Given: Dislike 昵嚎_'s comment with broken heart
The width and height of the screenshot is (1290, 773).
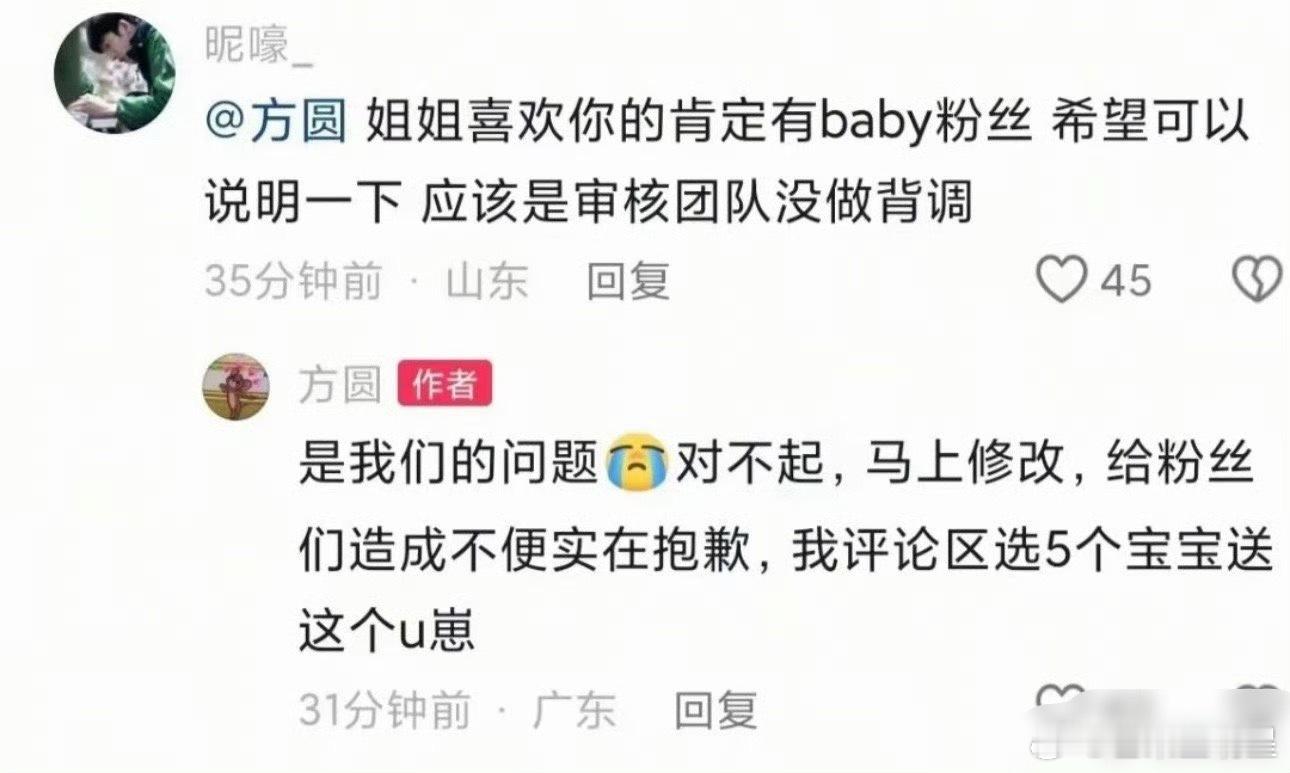Looking at the screenshot, I should (x=1256, y=281).
